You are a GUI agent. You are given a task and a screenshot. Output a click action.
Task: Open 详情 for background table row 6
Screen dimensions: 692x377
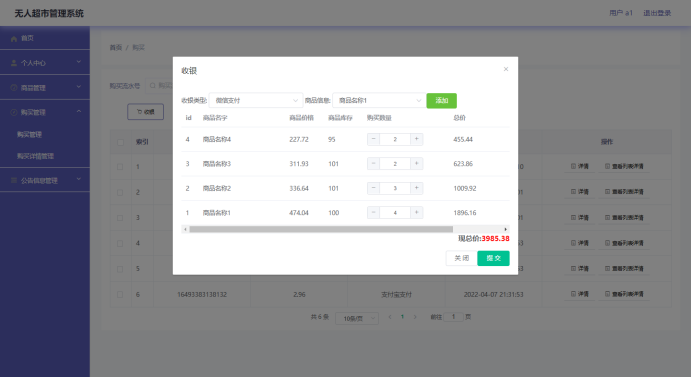[580, 294]
